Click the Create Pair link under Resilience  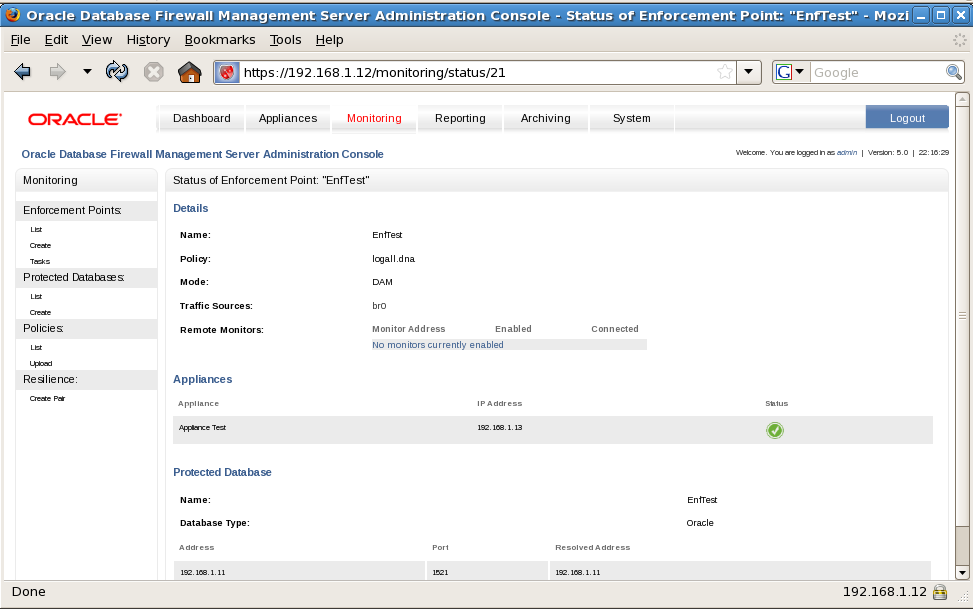point(47,399)
